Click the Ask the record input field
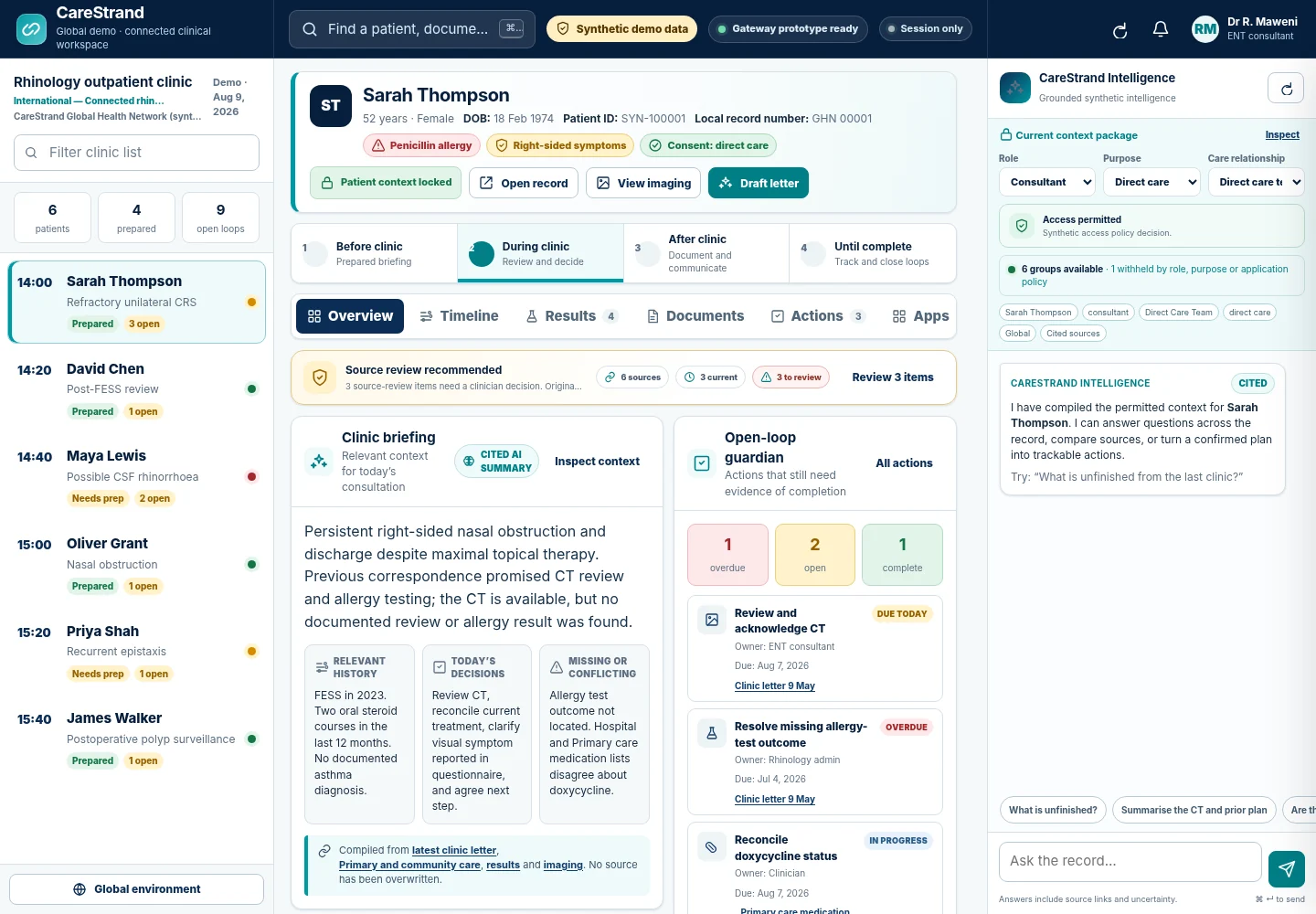Screen dimensions: 1316x914 click(1130, 862)
